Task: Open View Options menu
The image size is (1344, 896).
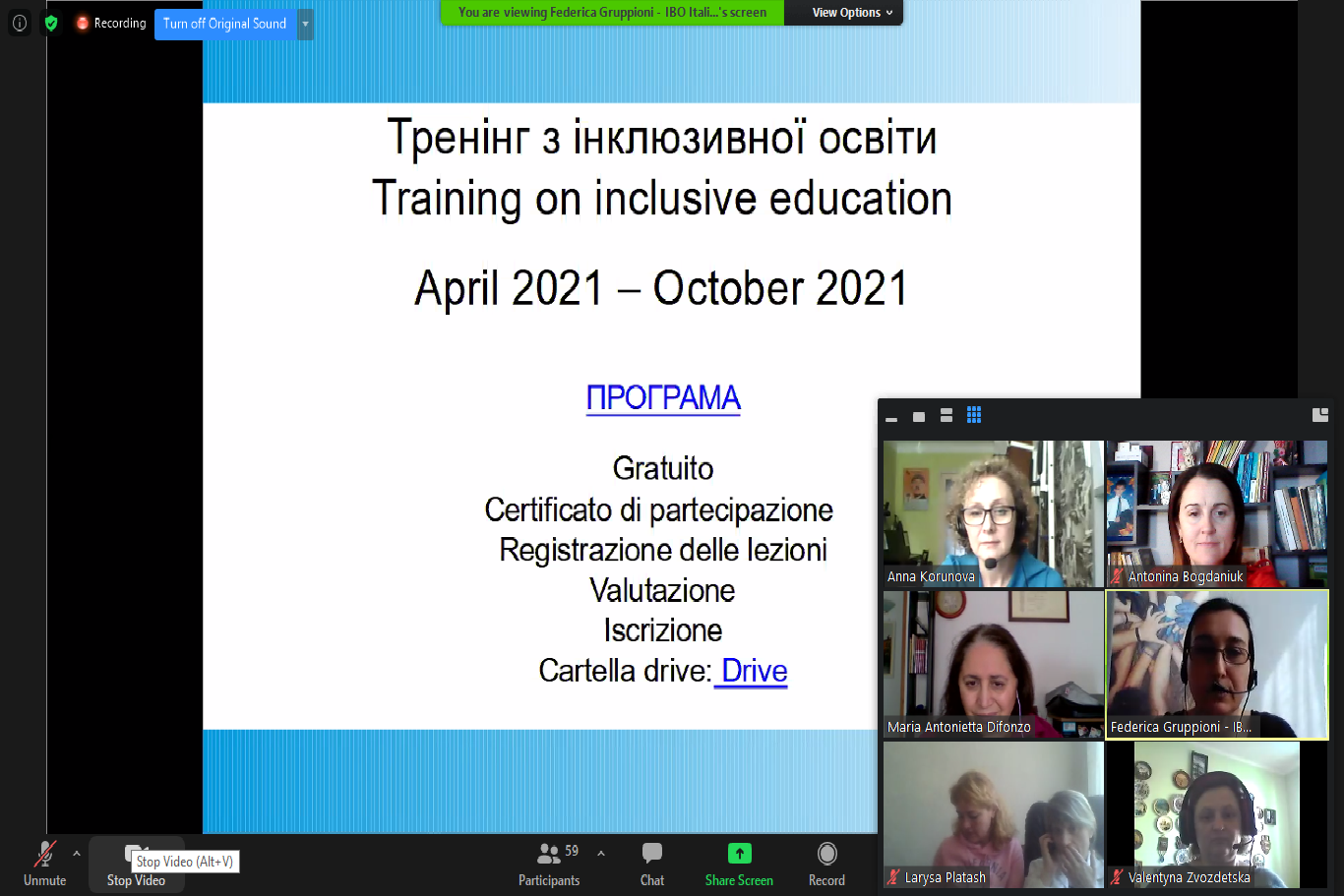Action: coord(852,13)
